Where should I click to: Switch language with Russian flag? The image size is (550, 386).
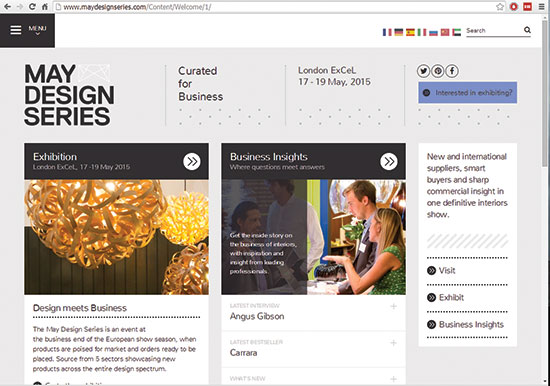[x=433, y=32]
